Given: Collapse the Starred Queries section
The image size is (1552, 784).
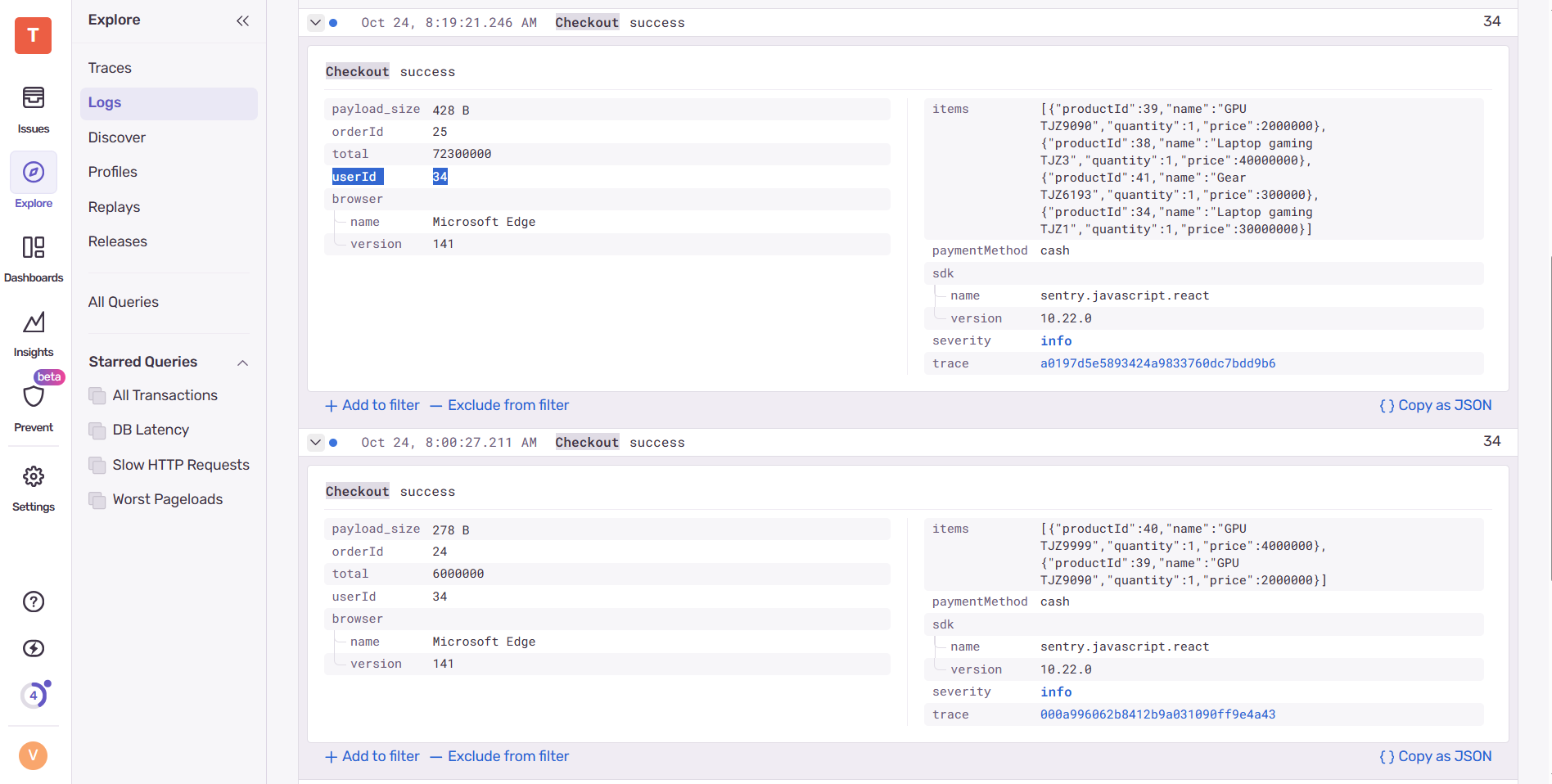Looking at the screenshot, I should coord(242,363).
